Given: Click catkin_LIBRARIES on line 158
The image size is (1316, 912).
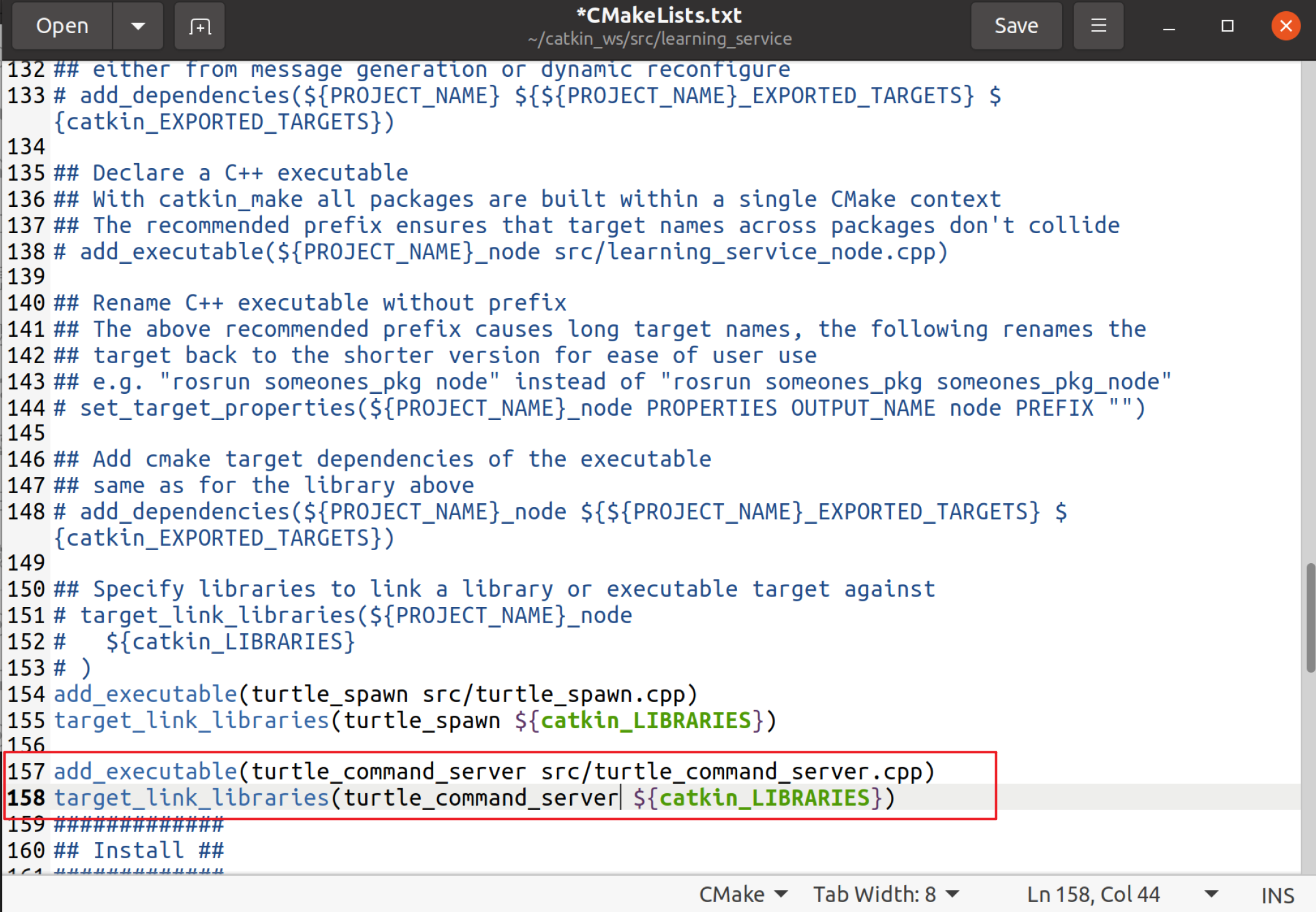Looking at the screenshot, I should pos(764,798).
